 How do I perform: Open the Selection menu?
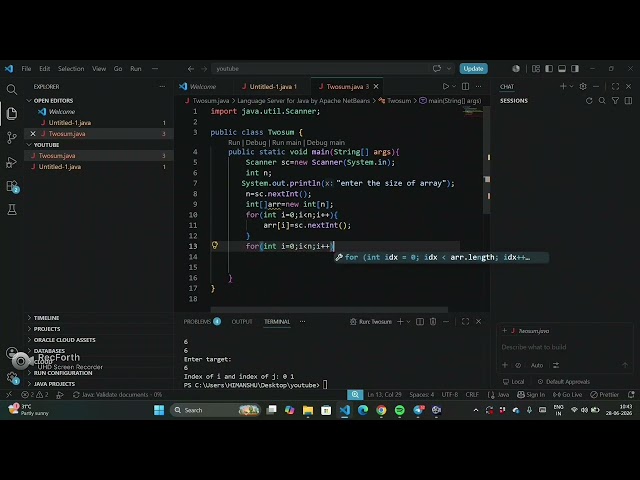tap(71, 69)
